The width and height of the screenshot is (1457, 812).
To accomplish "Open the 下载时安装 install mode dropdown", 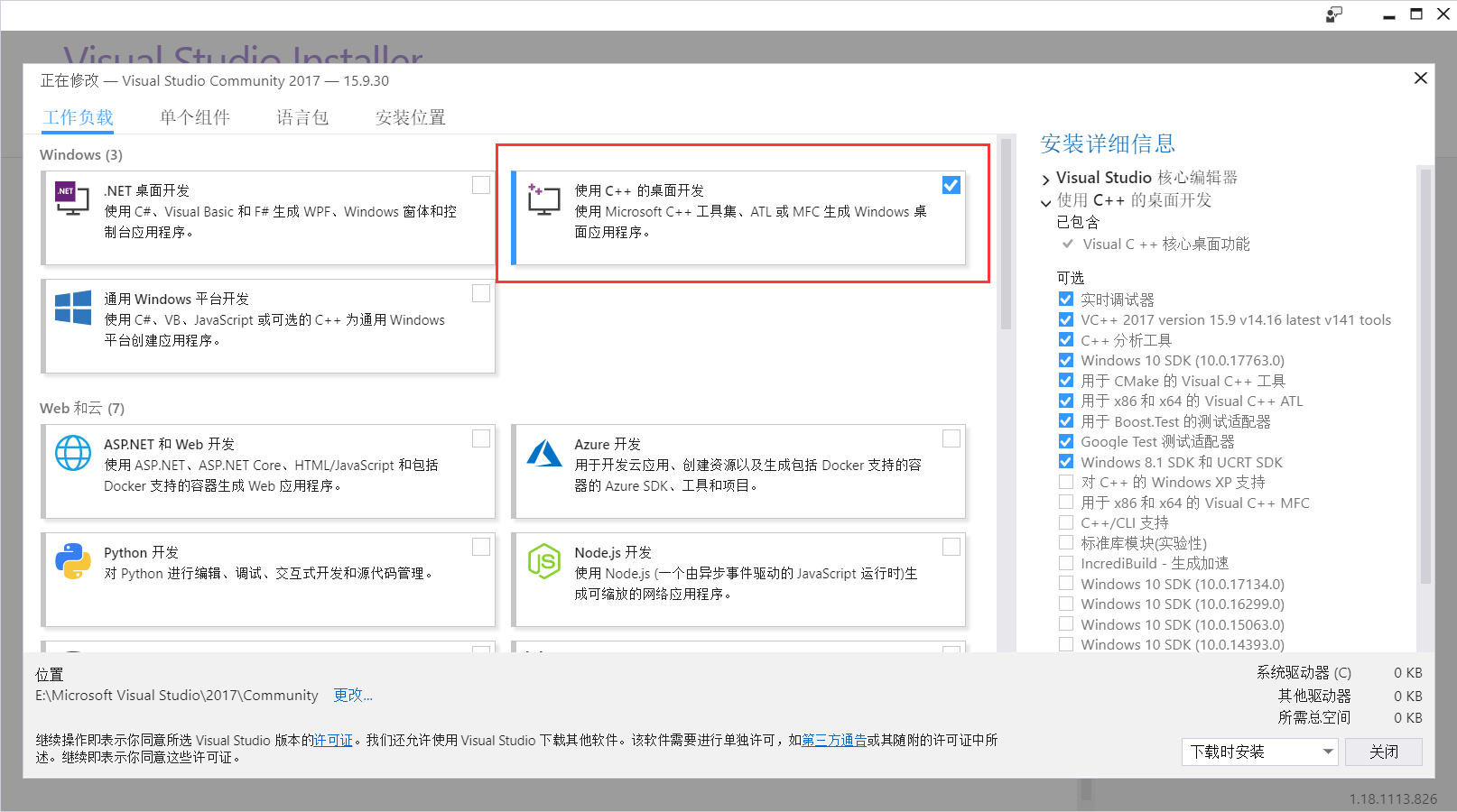I will pyautogui.click(x=1259, y=752).
